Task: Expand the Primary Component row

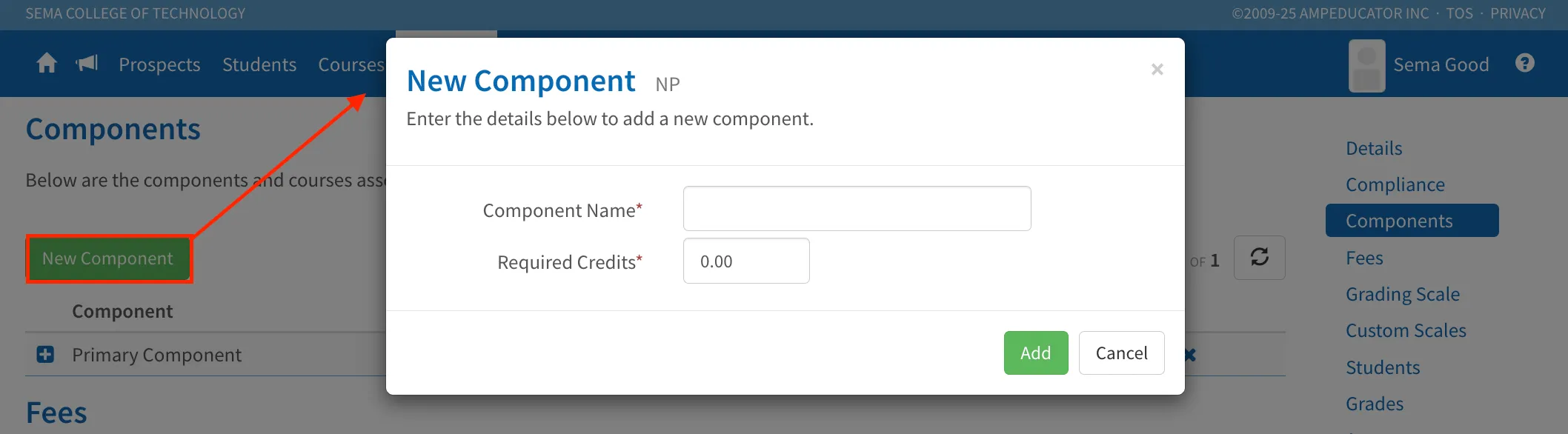Action: click(45, 355)
